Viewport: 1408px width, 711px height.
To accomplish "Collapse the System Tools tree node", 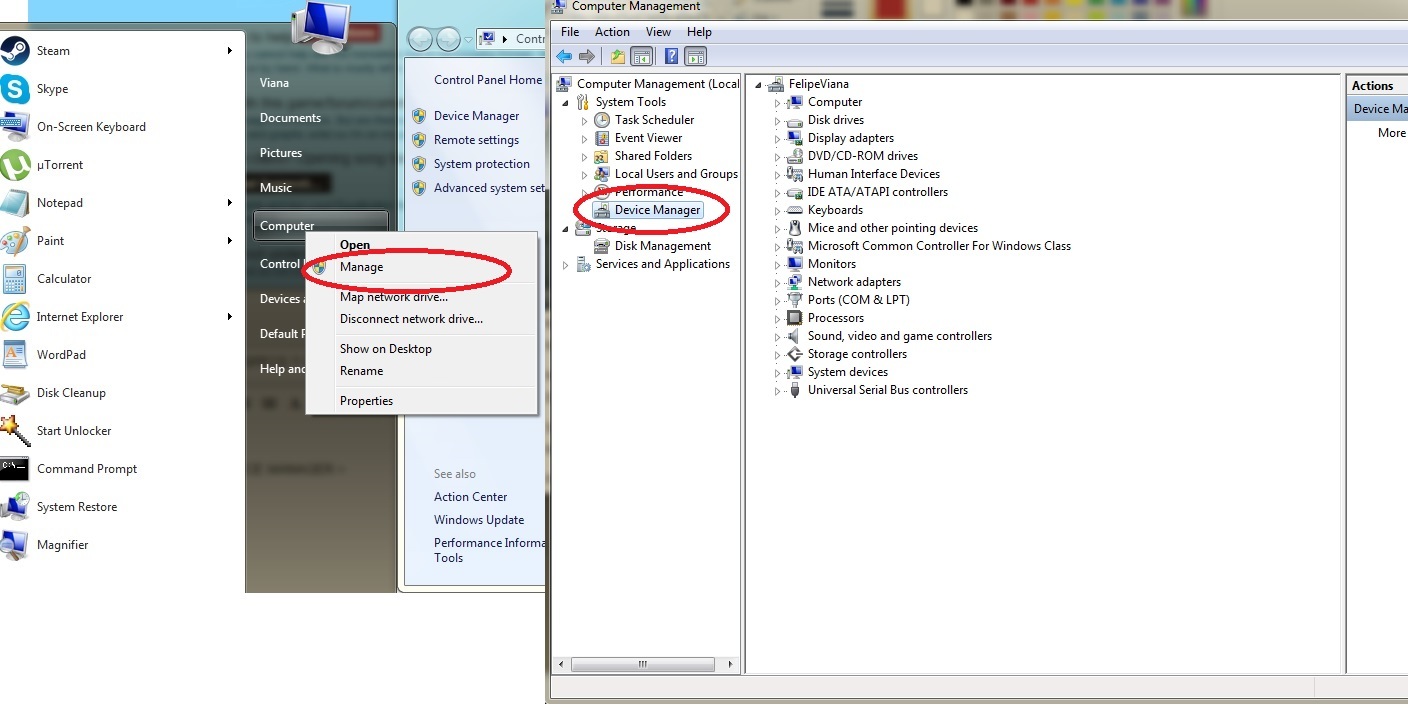I will [x=565, y=102].
